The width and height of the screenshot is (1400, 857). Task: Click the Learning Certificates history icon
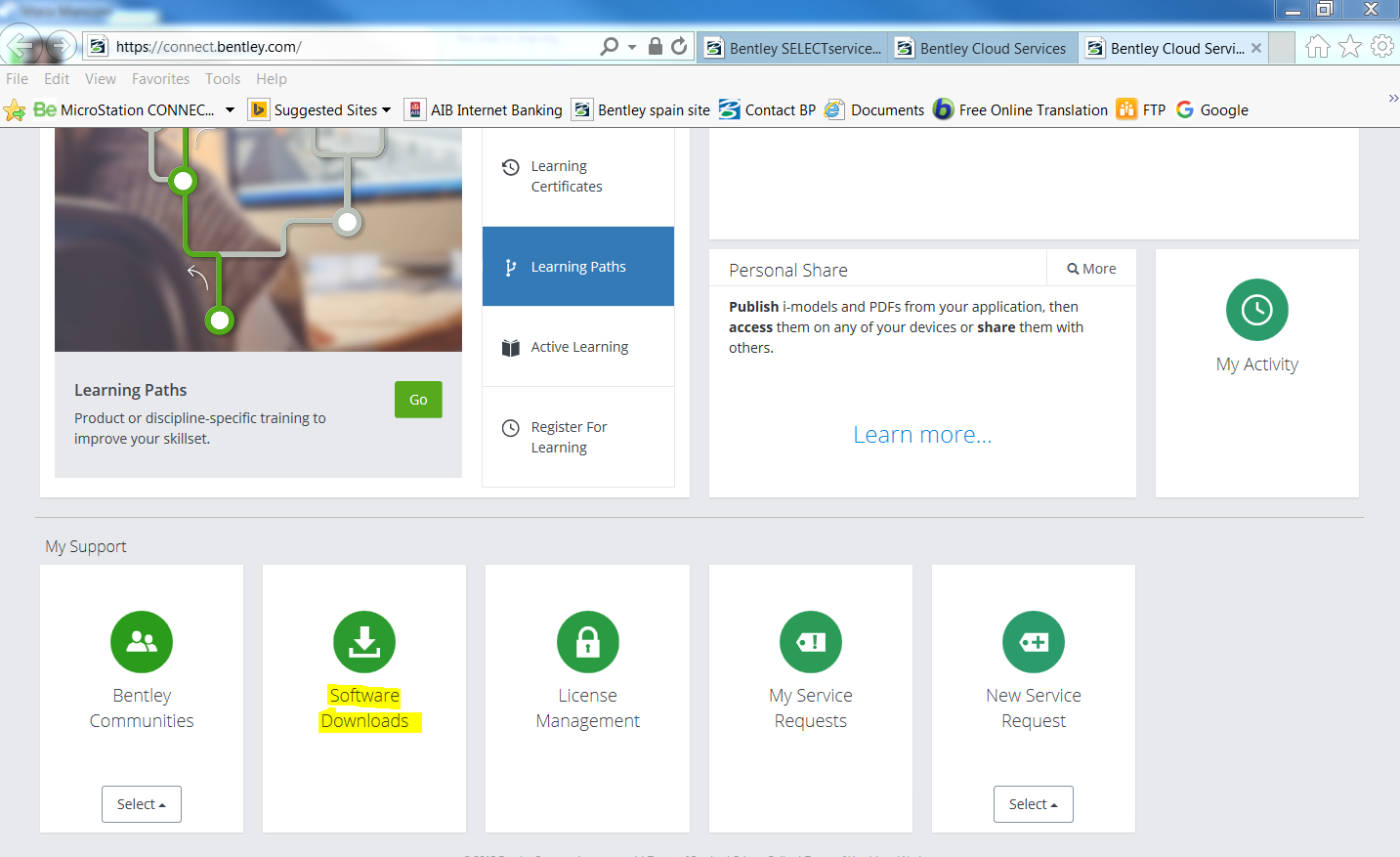point(510,167)
